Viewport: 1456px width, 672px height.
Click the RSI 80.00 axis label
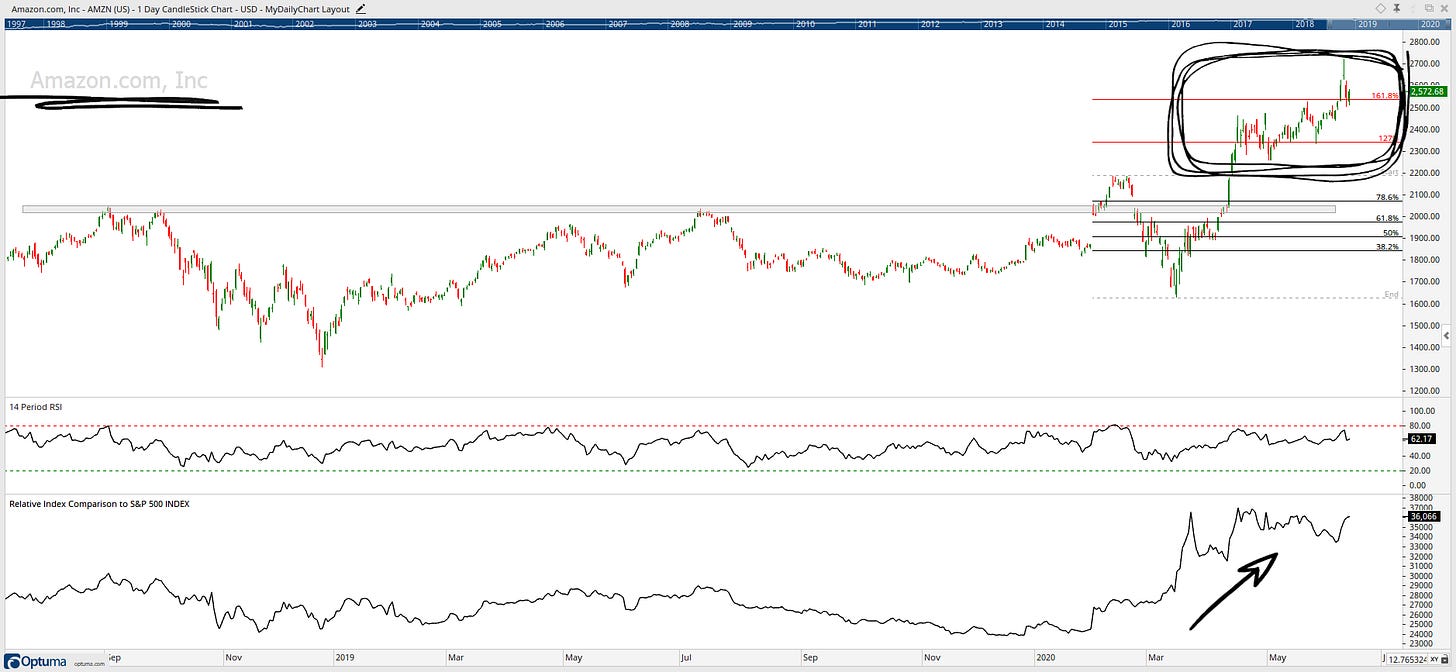click(1421, 426)
